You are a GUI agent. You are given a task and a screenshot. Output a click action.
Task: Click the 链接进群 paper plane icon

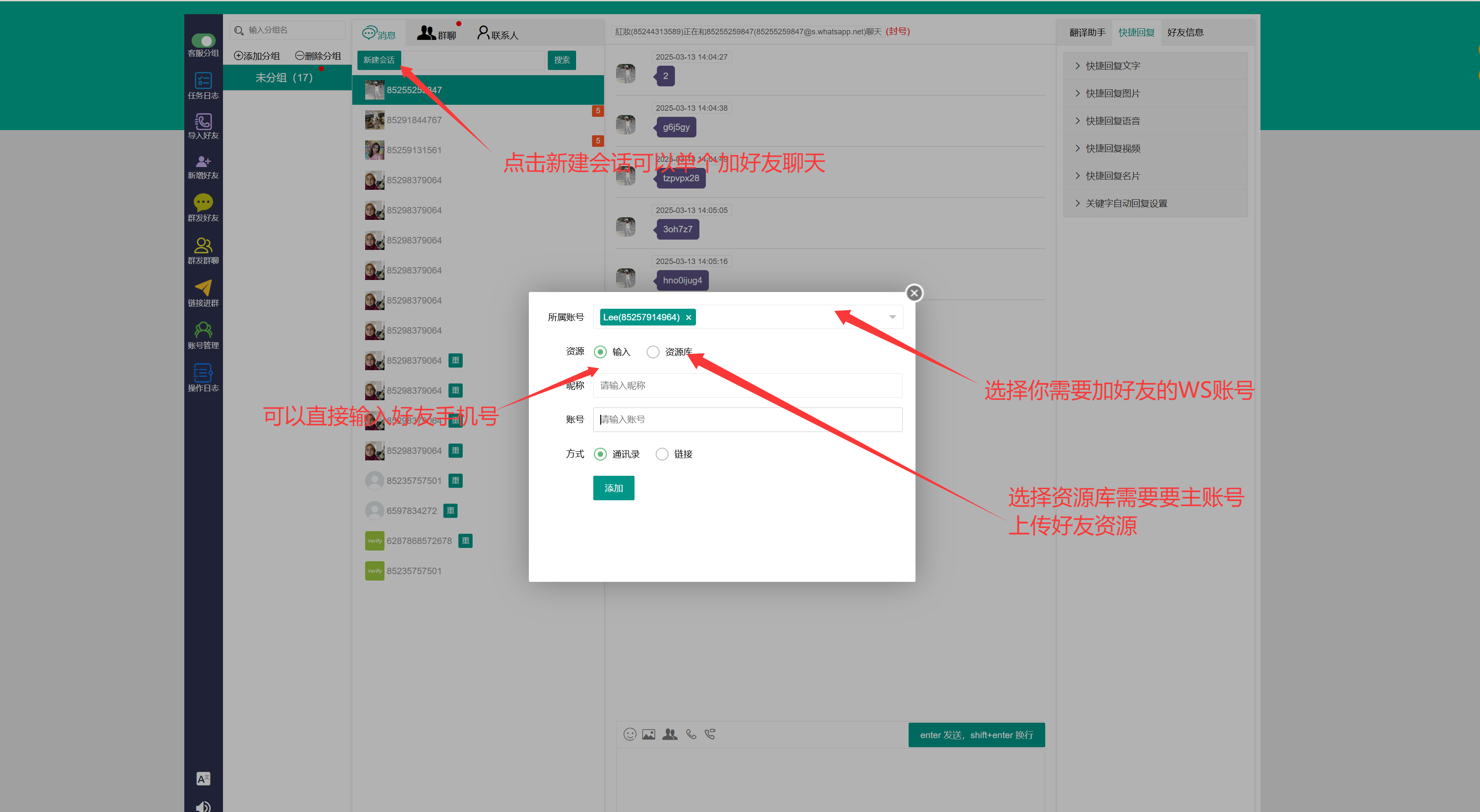point(203,287)
